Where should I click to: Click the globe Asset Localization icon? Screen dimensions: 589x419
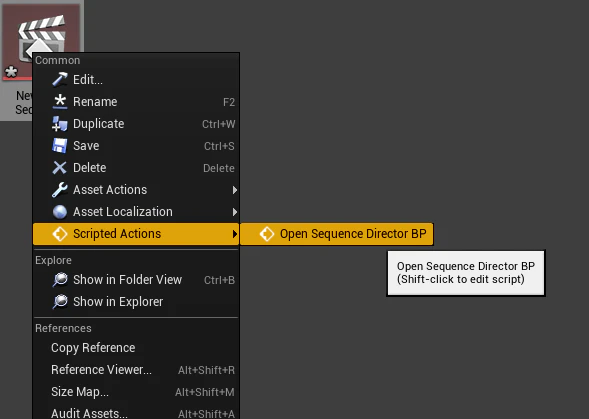pyautogui.click(x=60, y=212)
